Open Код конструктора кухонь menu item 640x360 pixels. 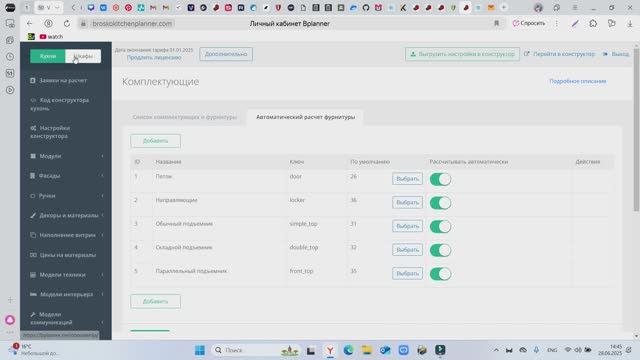(x=60, y=104)
